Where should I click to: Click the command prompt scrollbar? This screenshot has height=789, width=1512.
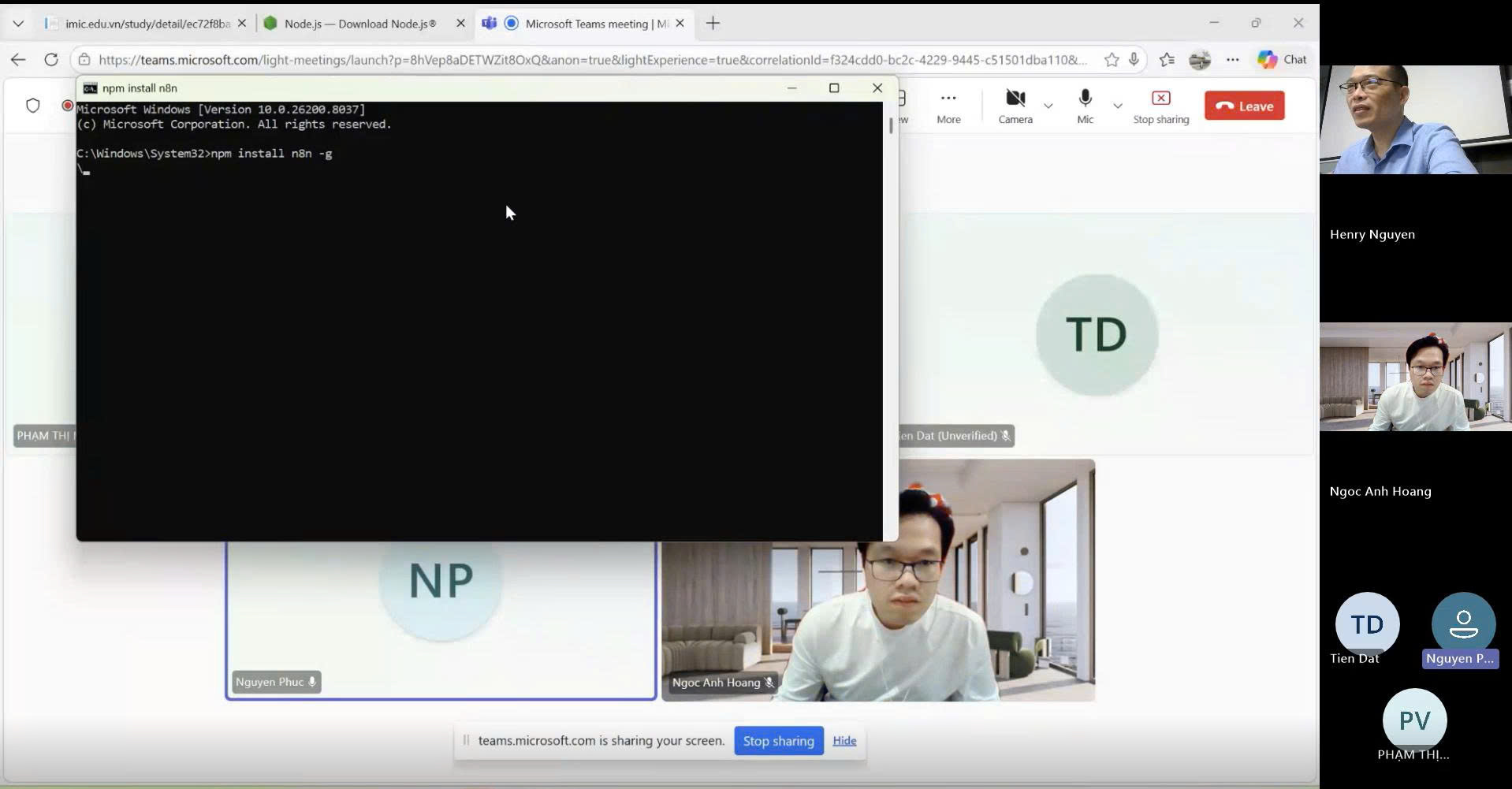pos(891,126)
